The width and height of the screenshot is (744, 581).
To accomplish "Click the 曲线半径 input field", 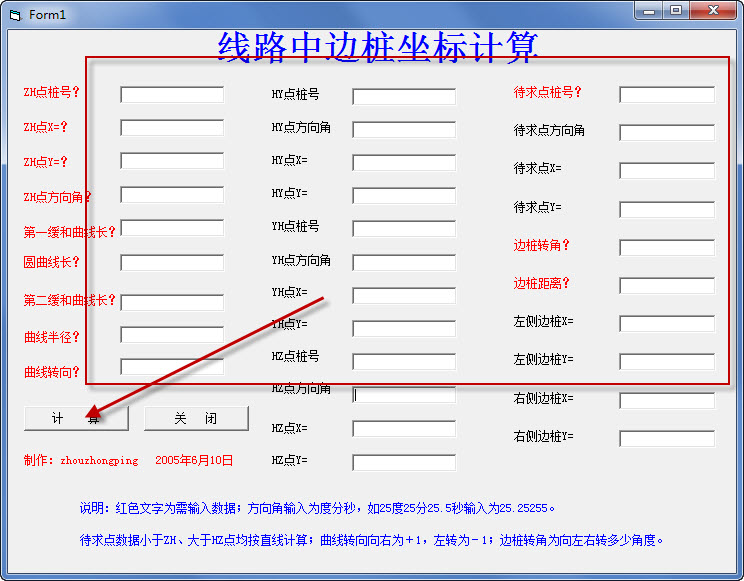I will pyautogui.click(x=172, y=335).
